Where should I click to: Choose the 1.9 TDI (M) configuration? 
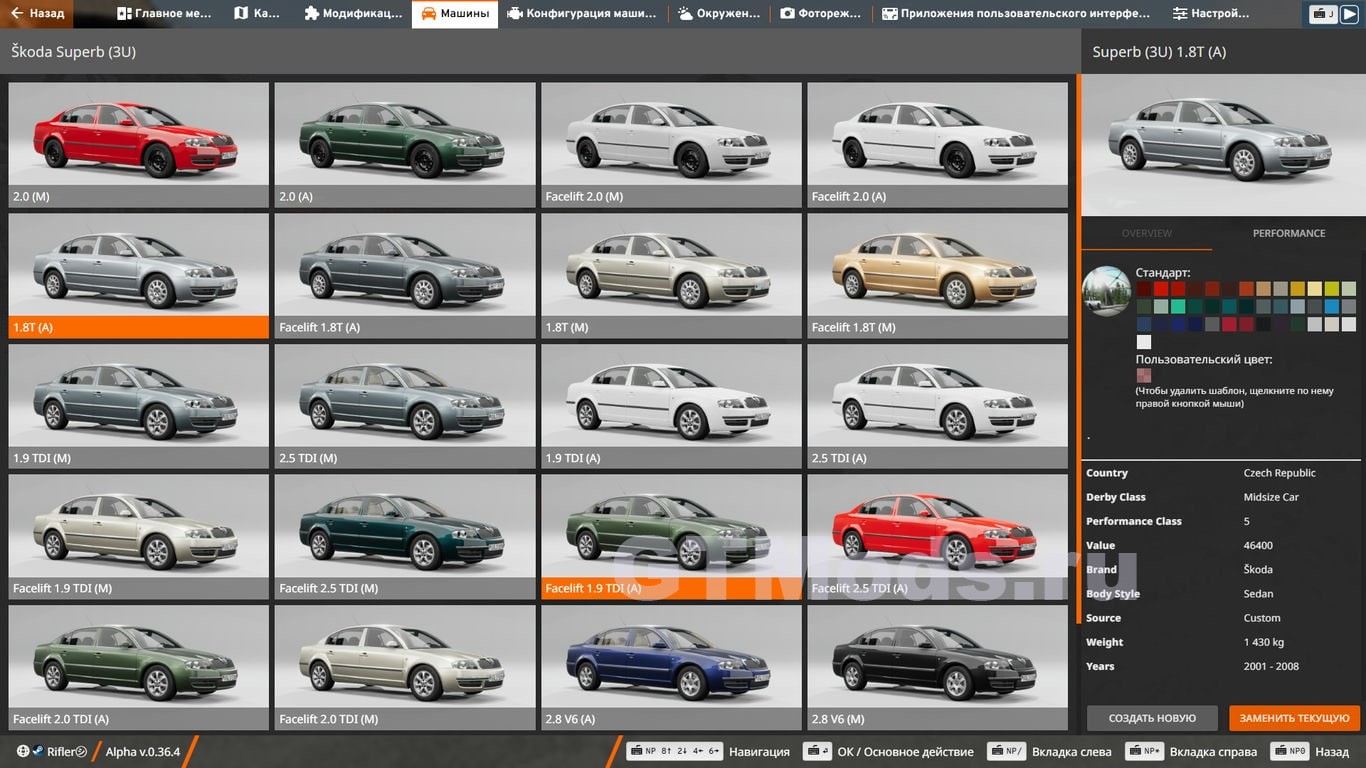point(139,406)
